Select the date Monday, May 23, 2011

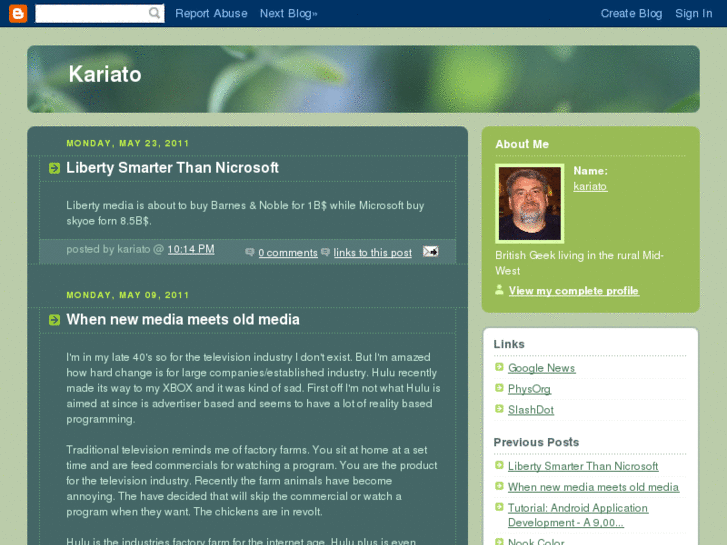(128, 143)
